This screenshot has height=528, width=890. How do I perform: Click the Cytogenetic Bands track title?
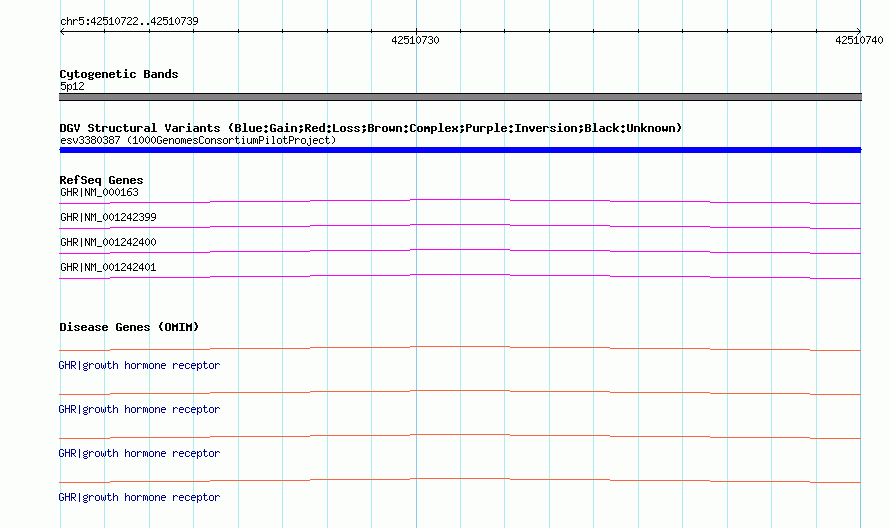[119, 74]
